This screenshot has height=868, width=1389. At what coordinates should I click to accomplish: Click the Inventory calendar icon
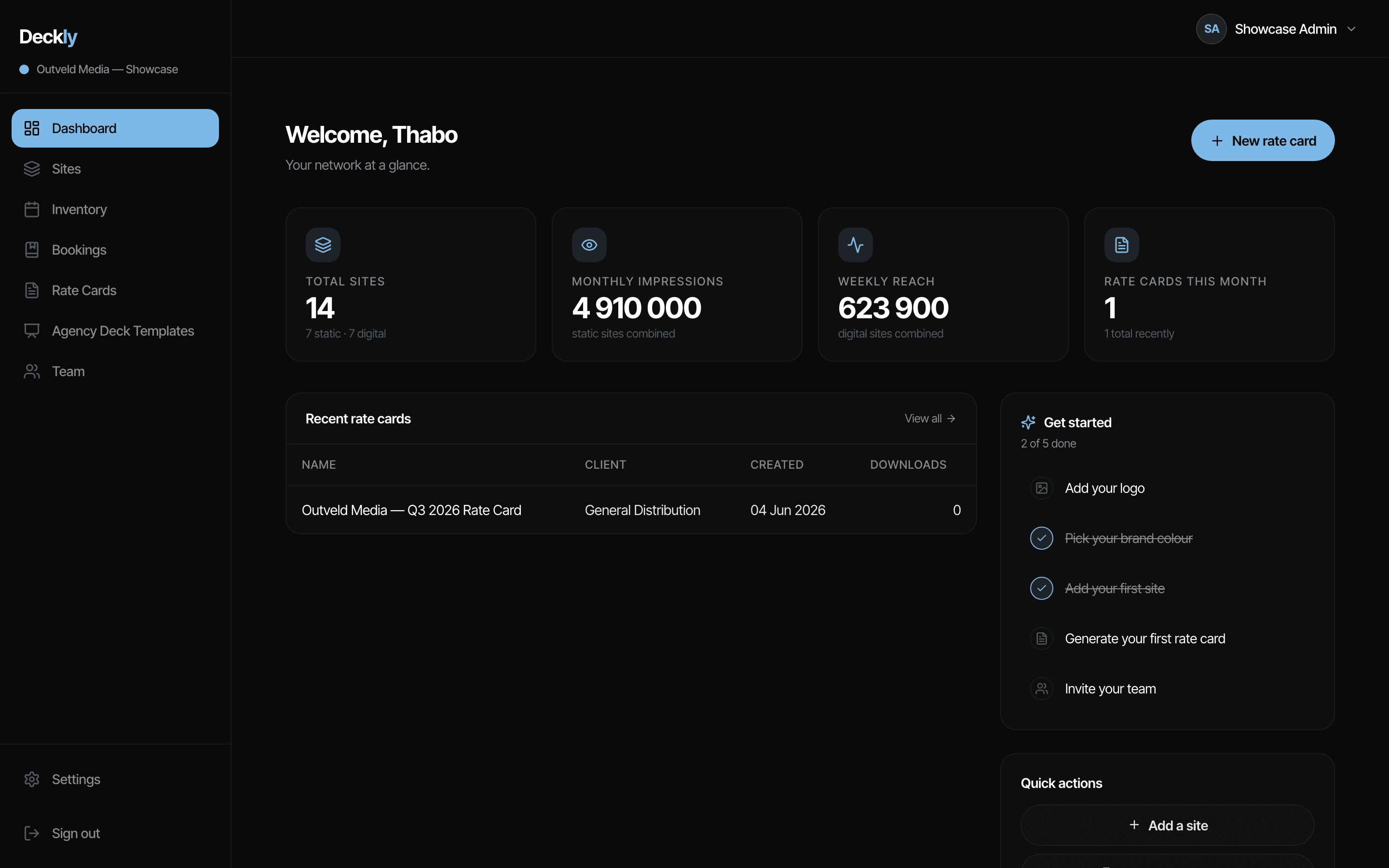(31, 210)
